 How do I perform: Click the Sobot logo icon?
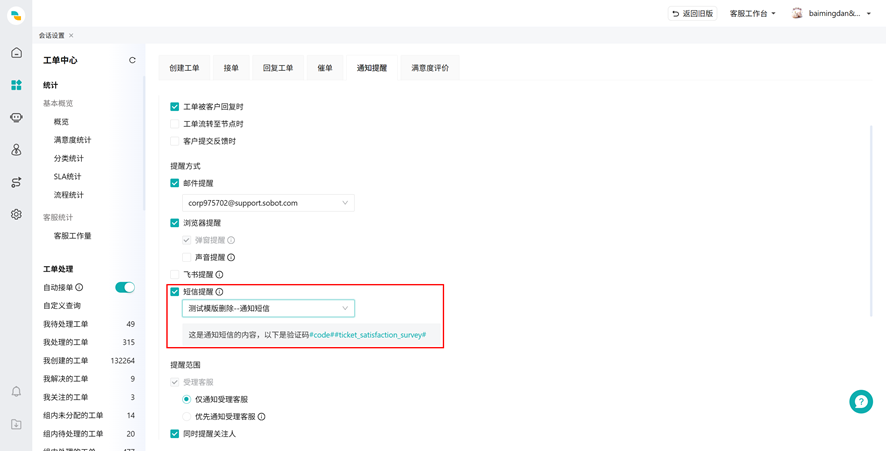pyautogui.click(x=16, y=15)
